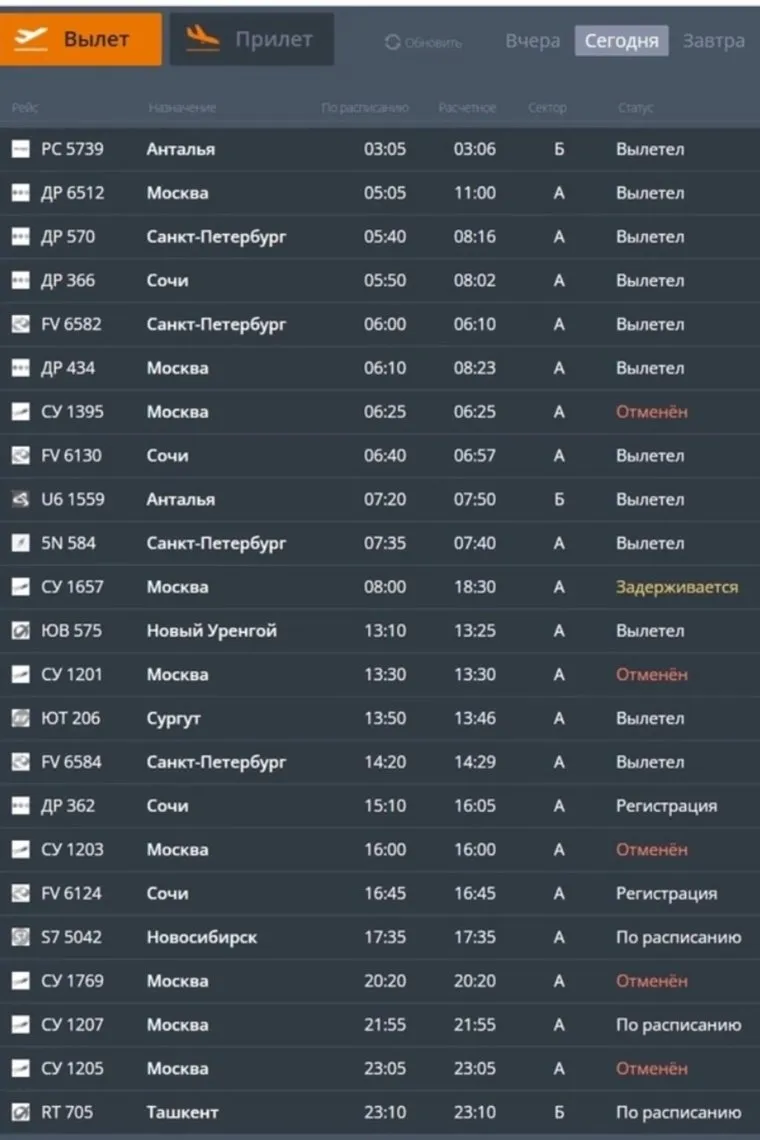Click the airline icon for flight 5N 584

pyautogui.click(x=20, y=543)
